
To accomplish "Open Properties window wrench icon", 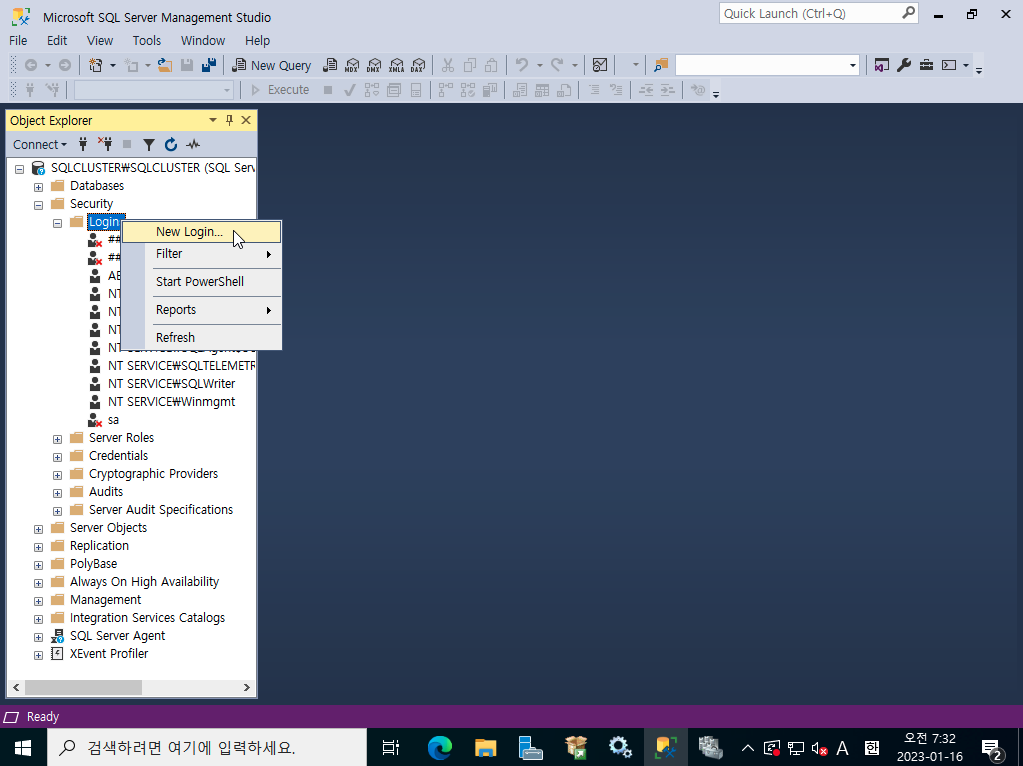I will (x=904, y=65).
